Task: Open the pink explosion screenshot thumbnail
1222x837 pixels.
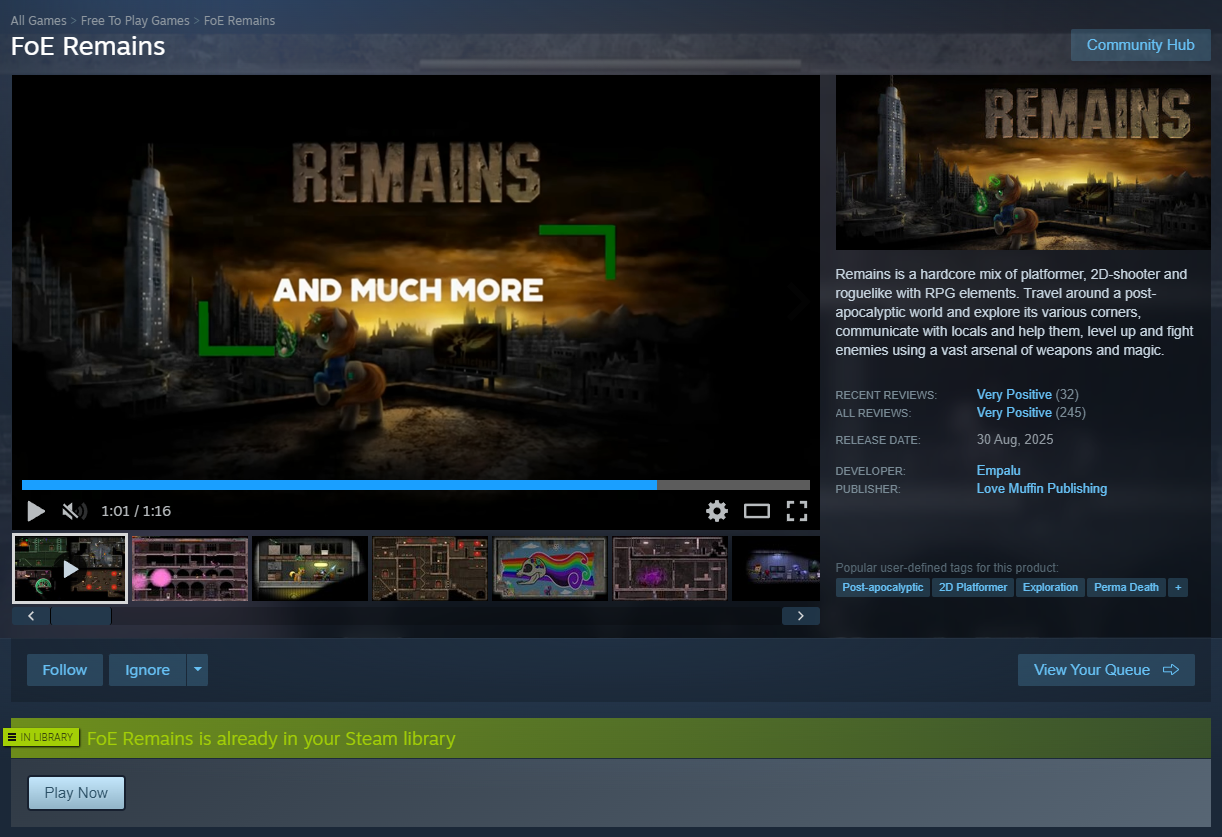Action: tap(190, 568)
